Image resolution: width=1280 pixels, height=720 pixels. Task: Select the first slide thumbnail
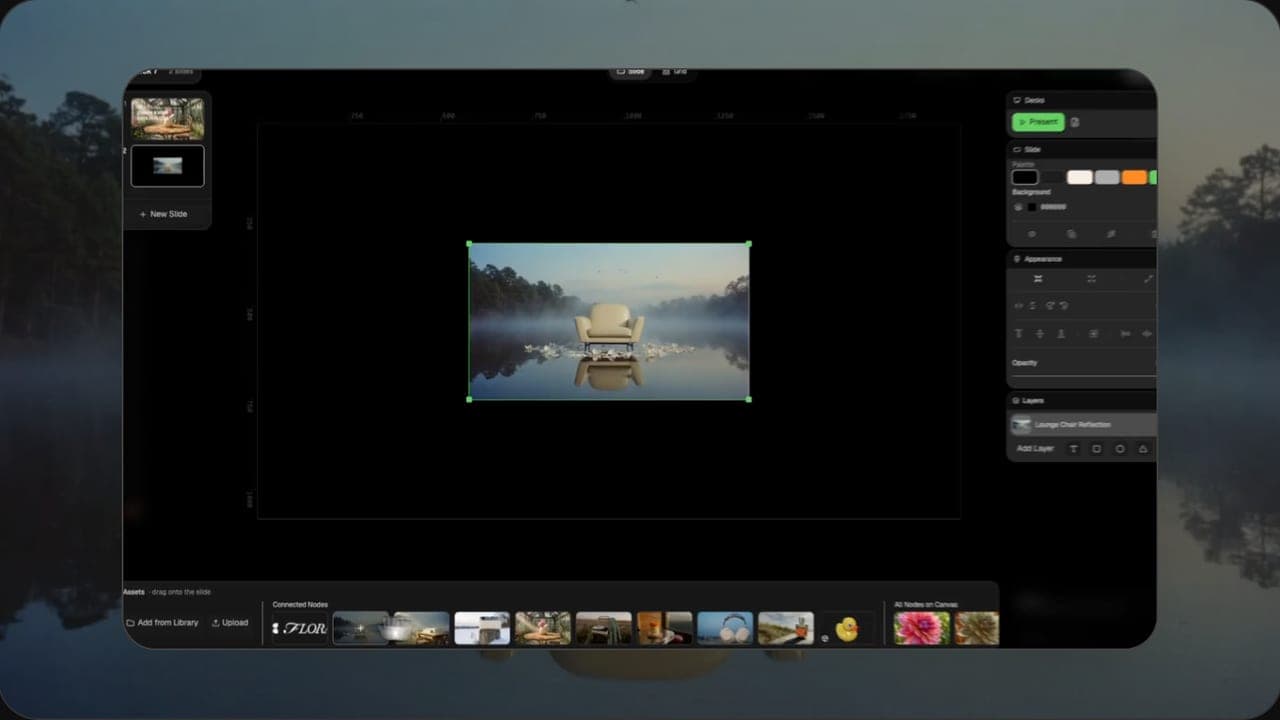[x=168, y=119]
